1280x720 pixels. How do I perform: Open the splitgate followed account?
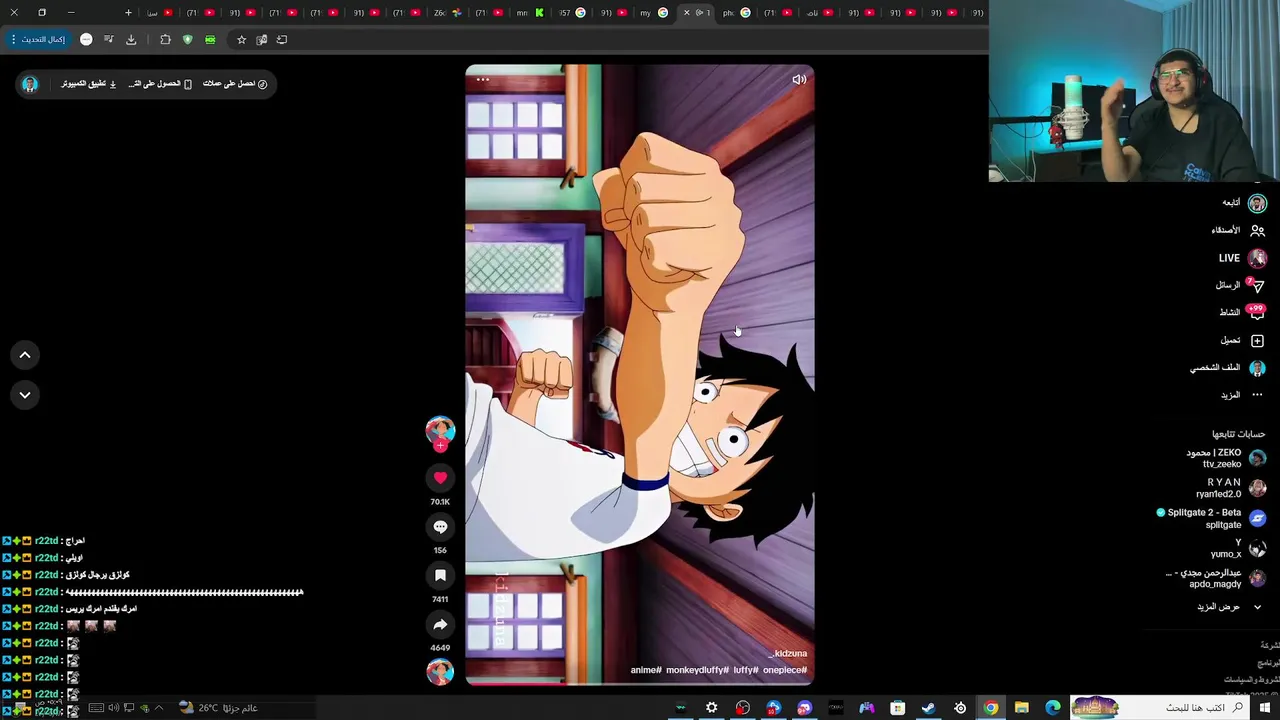[1211, 518]
